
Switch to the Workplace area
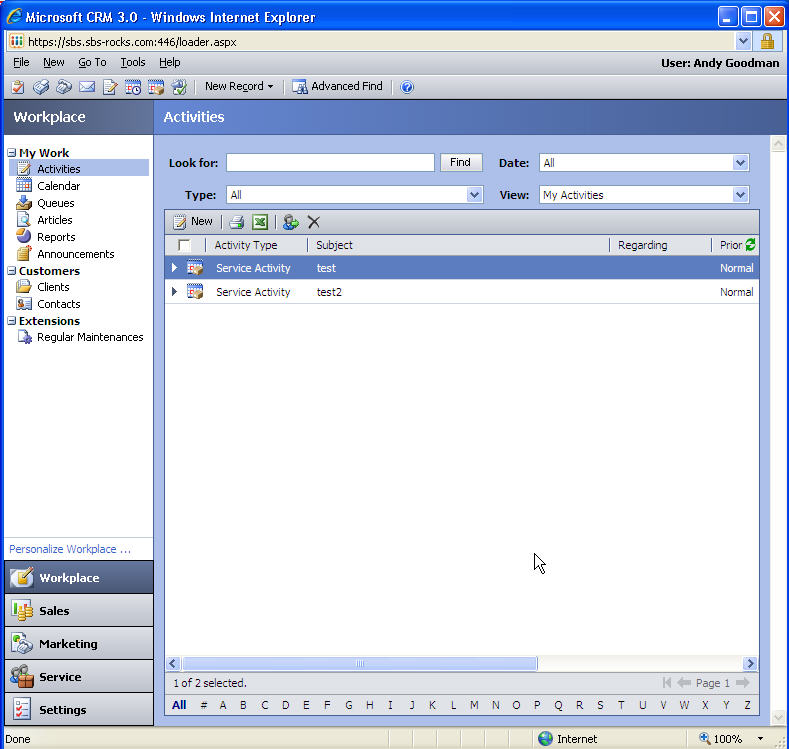[79, 577]
